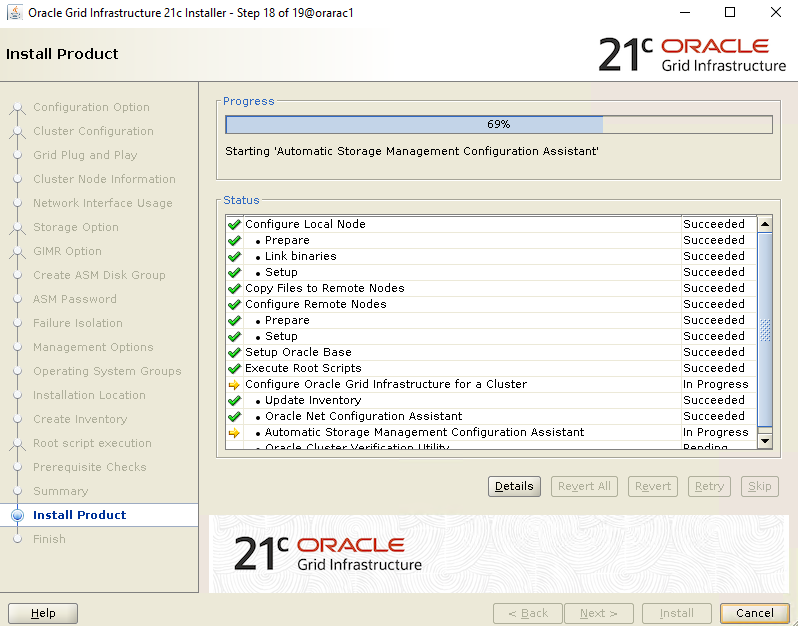Click the Back navigation button
The width and height of the screenshot is (798, 626).
pos(528,613)
